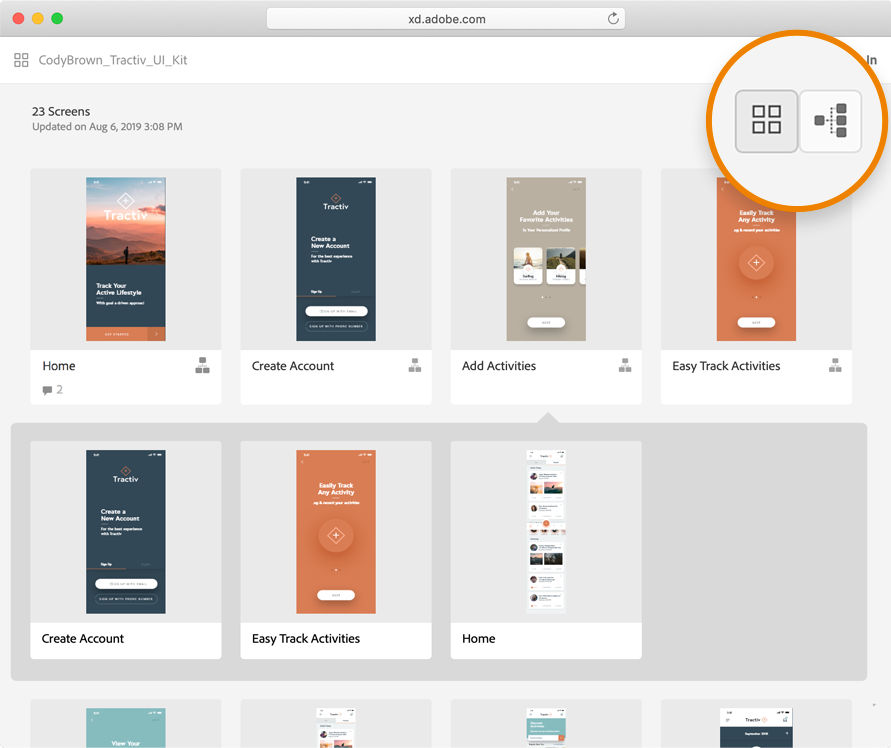Toggle flow view on in the view switcher
891x748 pixels.
click(831, 120)
